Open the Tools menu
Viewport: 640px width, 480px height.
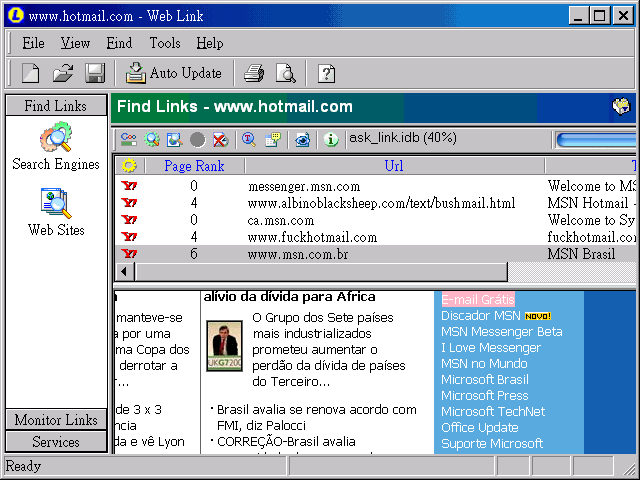tap(165, 43)
